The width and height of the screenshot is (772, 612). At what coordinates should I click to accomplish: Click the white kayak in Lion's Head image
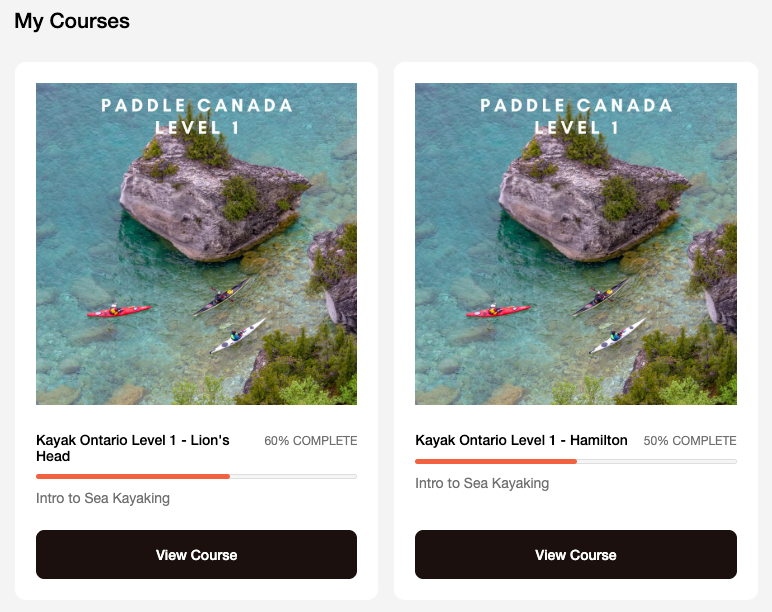click(x=238, y=336)
